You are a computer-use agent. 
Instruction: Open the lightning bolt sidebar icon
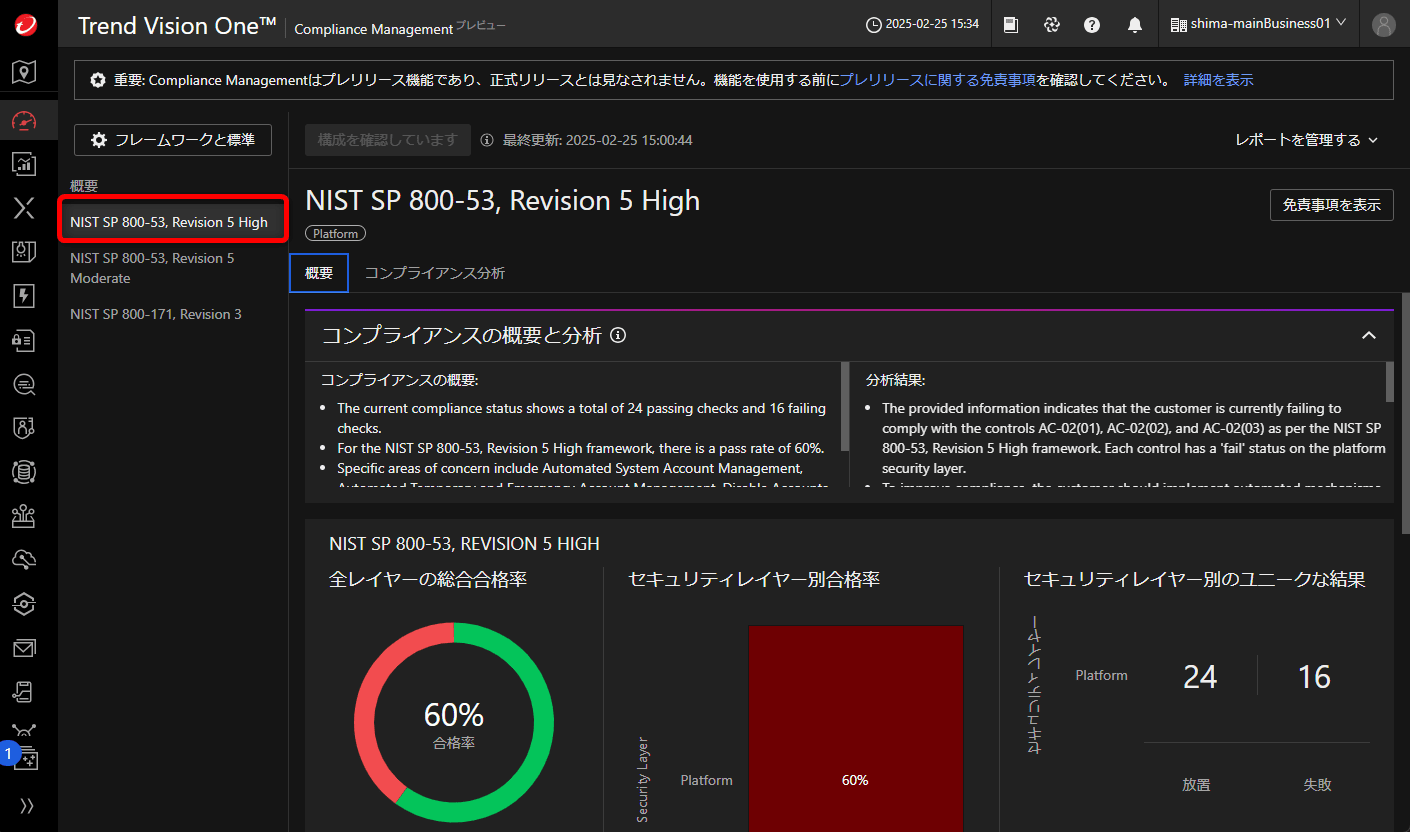coord(24,296)
